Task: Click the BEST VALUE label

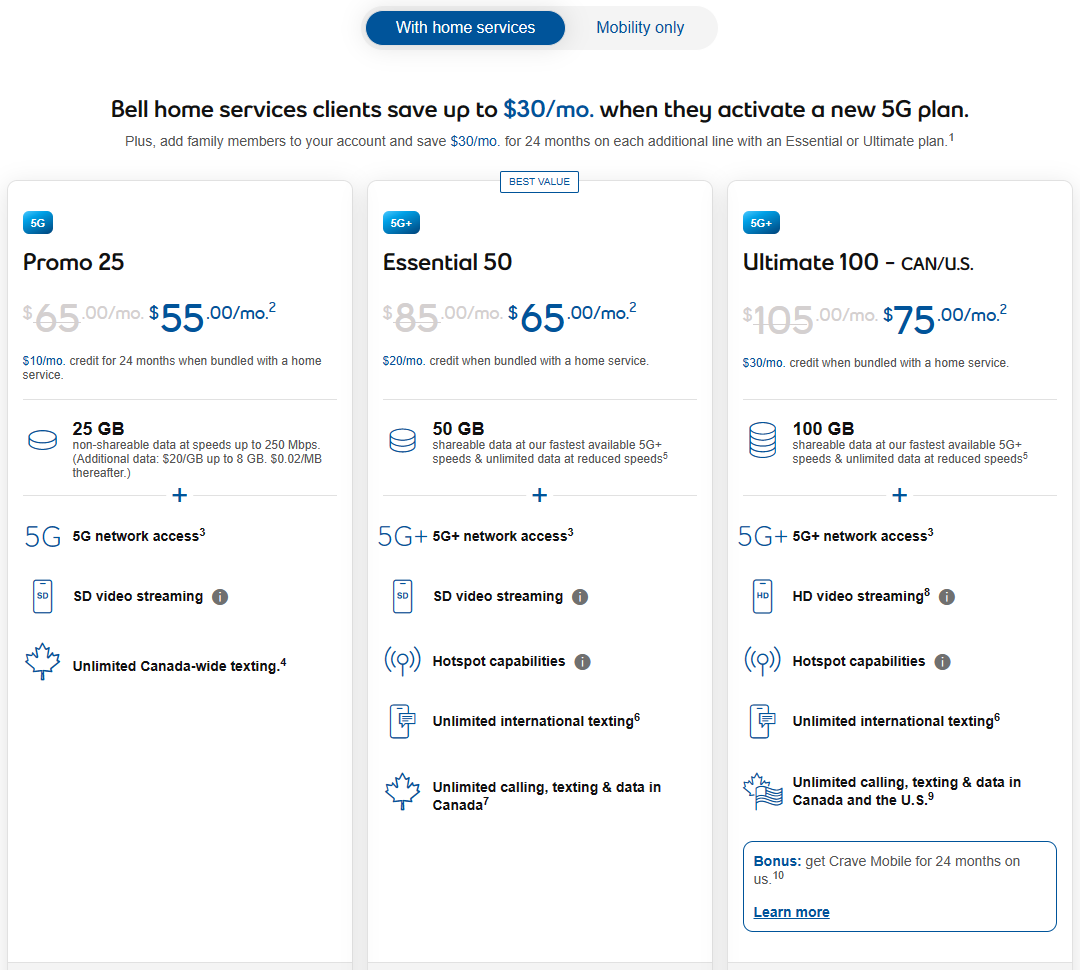Action: [x=539, y=182]
